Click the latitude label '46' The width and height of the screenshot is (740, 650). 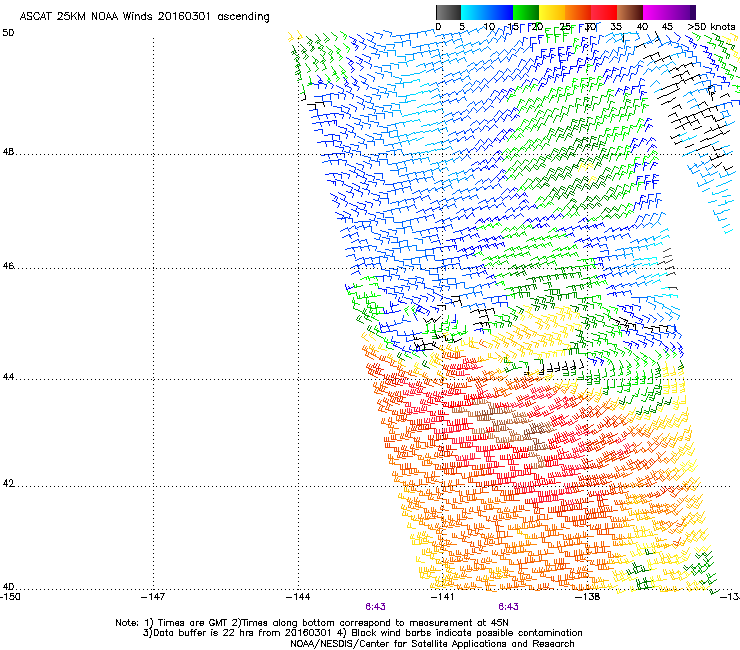point(8,266)
